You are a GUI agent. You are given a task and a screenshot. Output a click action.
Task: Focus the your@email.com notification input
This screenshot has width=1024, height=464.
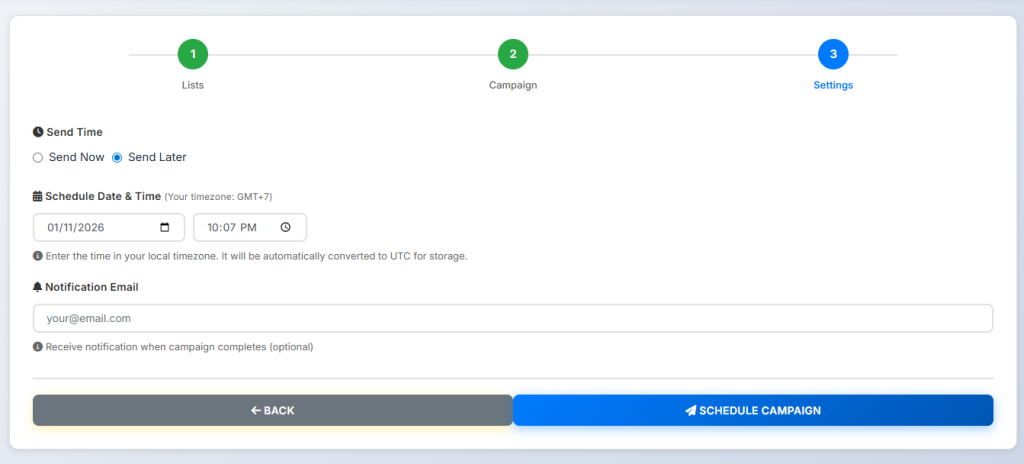(512, 318)
